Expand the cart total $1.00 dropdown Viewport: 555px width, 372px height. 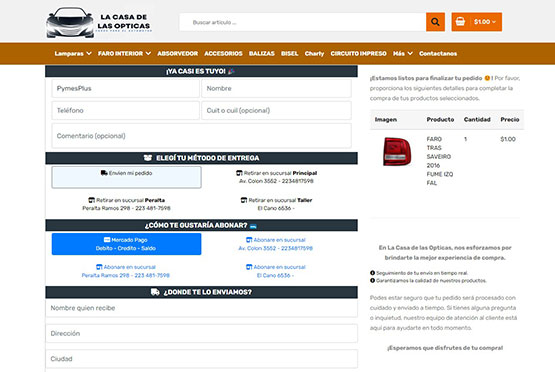[x=485, y=22]
